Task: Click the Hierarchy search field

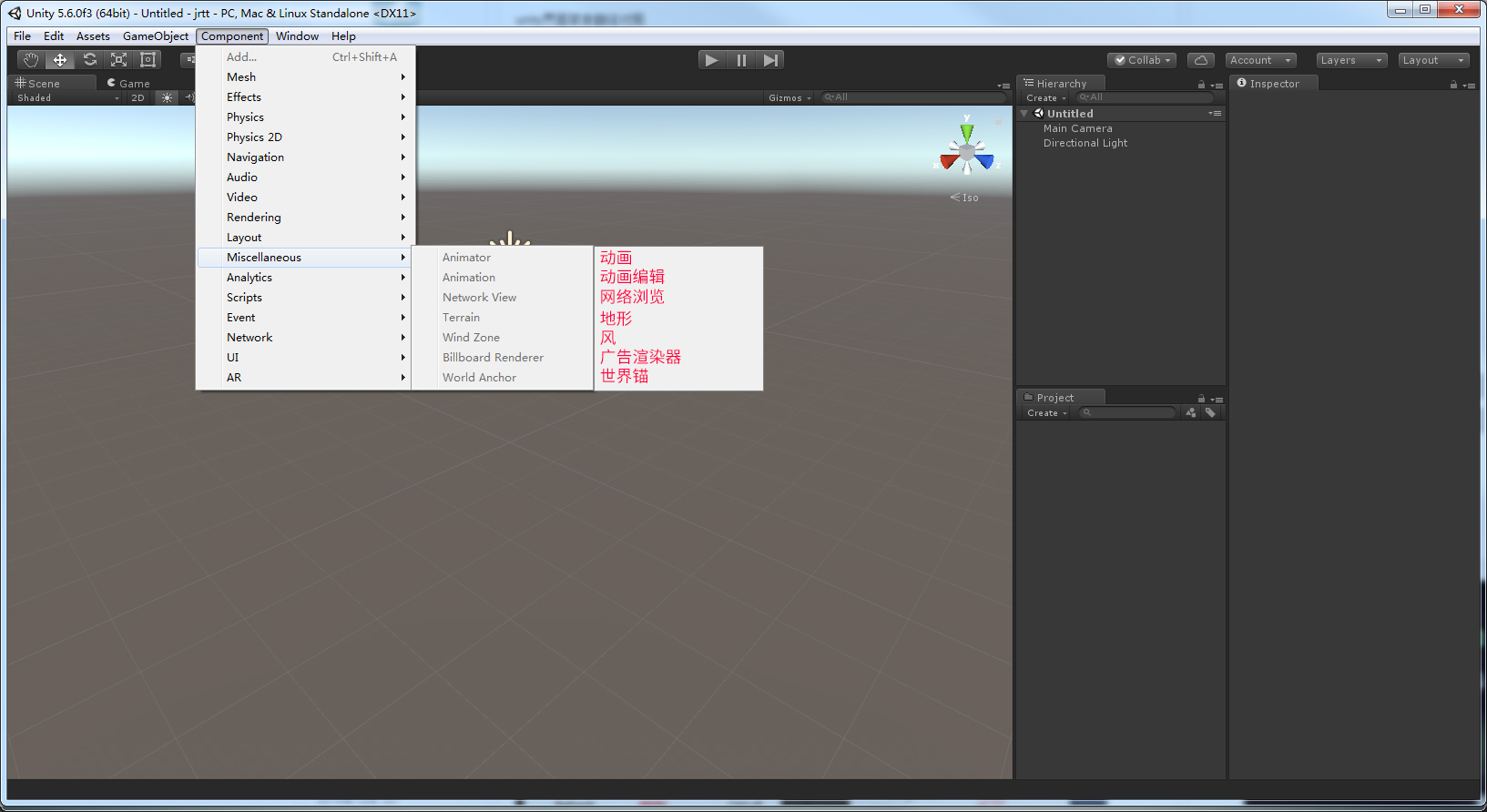Action: coord(1147,97)
